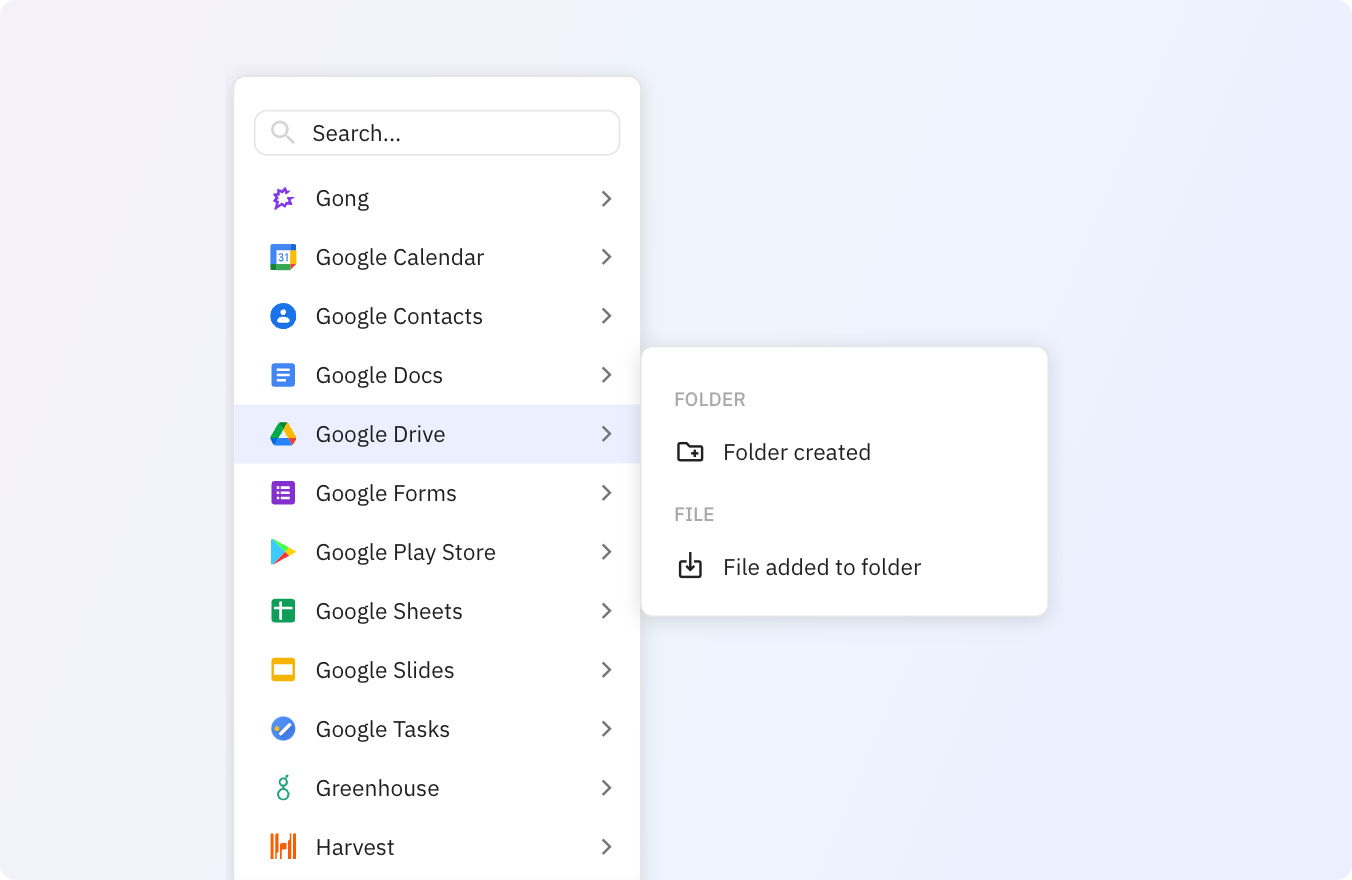Click the folder-plus icon beside Folder created
The height and width of the screenshot is (880, 1352).
(x=690, y=452)
